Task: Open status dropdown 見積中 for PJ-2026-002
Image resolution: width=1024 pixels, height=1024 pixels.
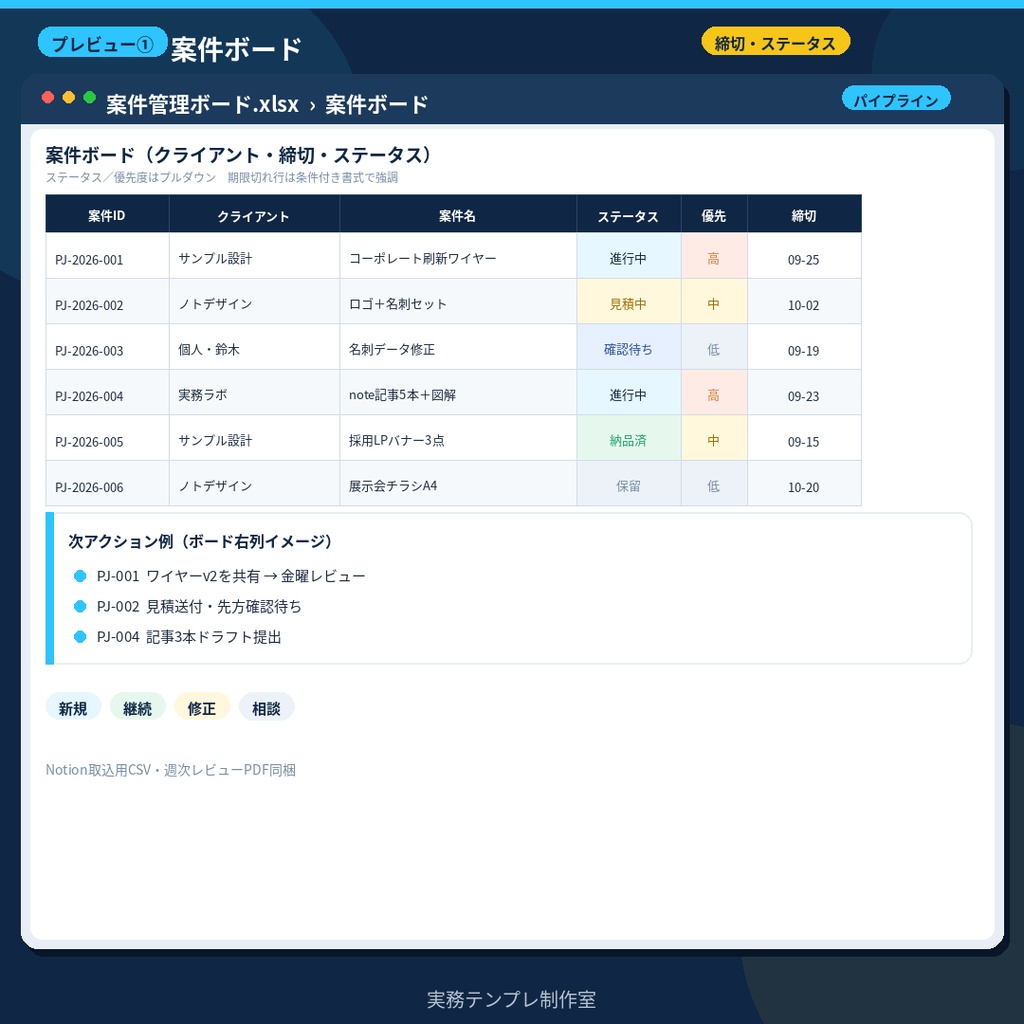Action: (628, 302)
